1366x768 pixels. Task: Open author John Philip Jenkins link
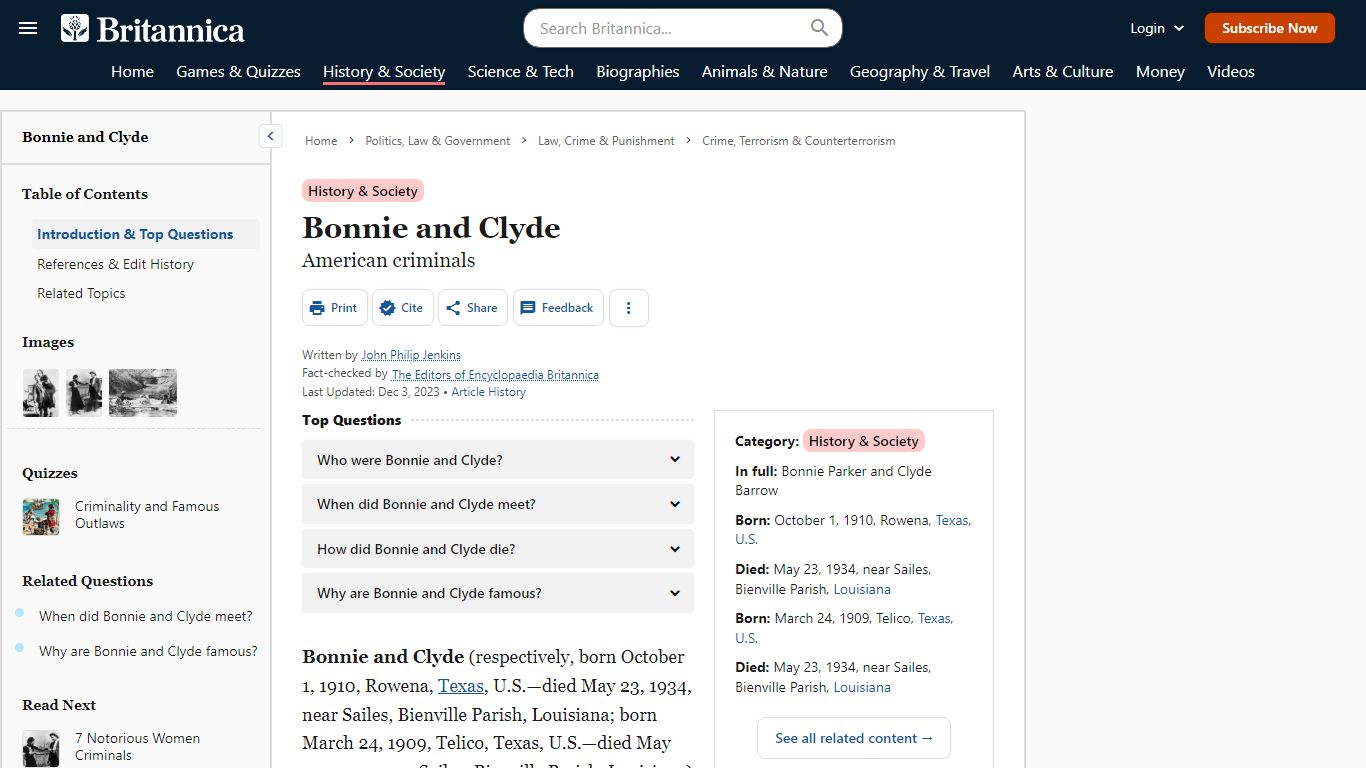coord(411,355)
